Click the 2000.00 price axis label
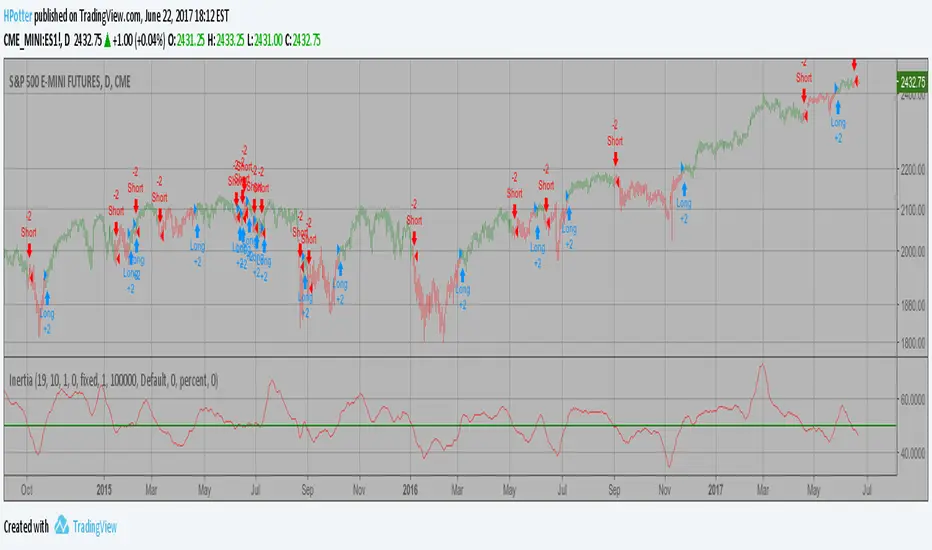The height and width of the screenshot is (550, 932). (x=912, y=252)
